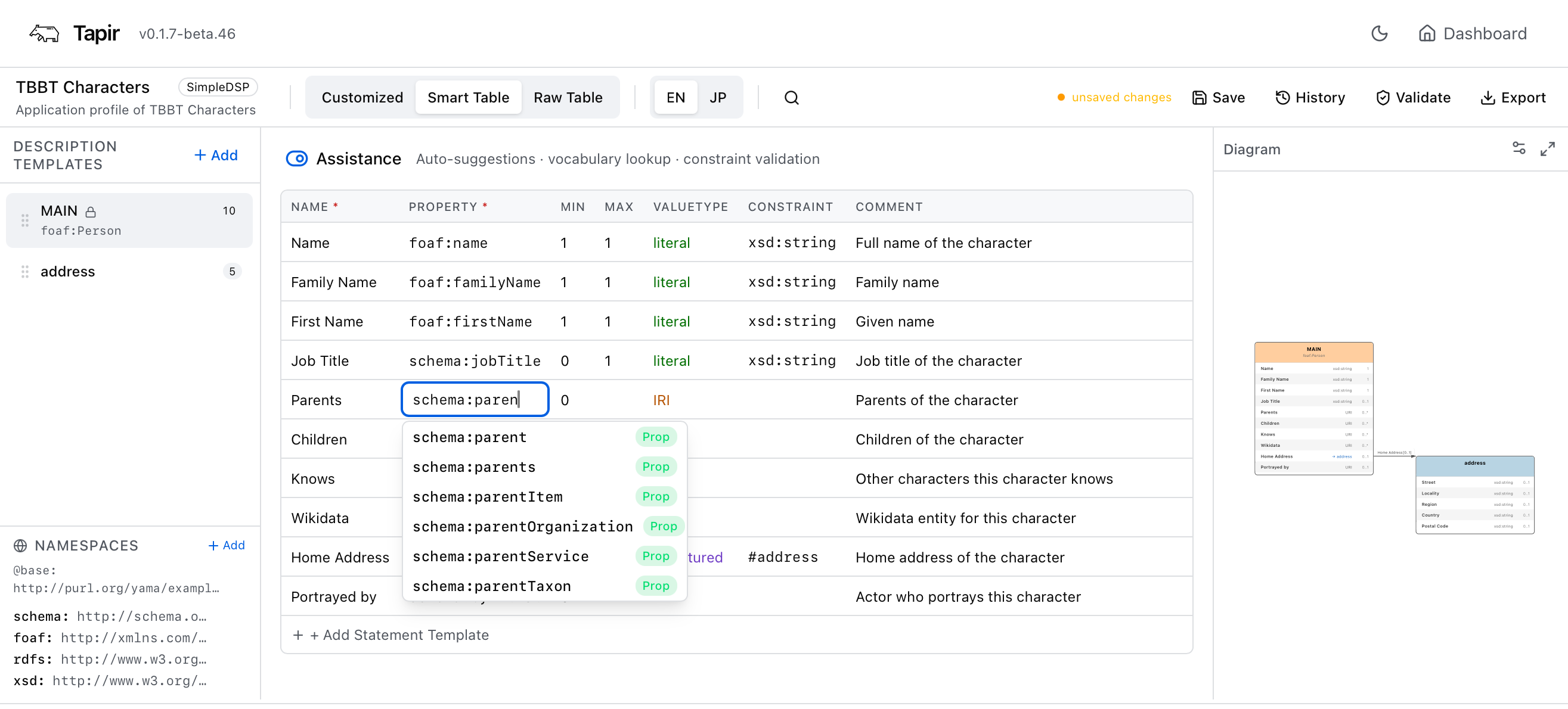This screenshot has height=709, width=1568.
Task: Click schema:jobTitle property cell
Action: point(474,360)
